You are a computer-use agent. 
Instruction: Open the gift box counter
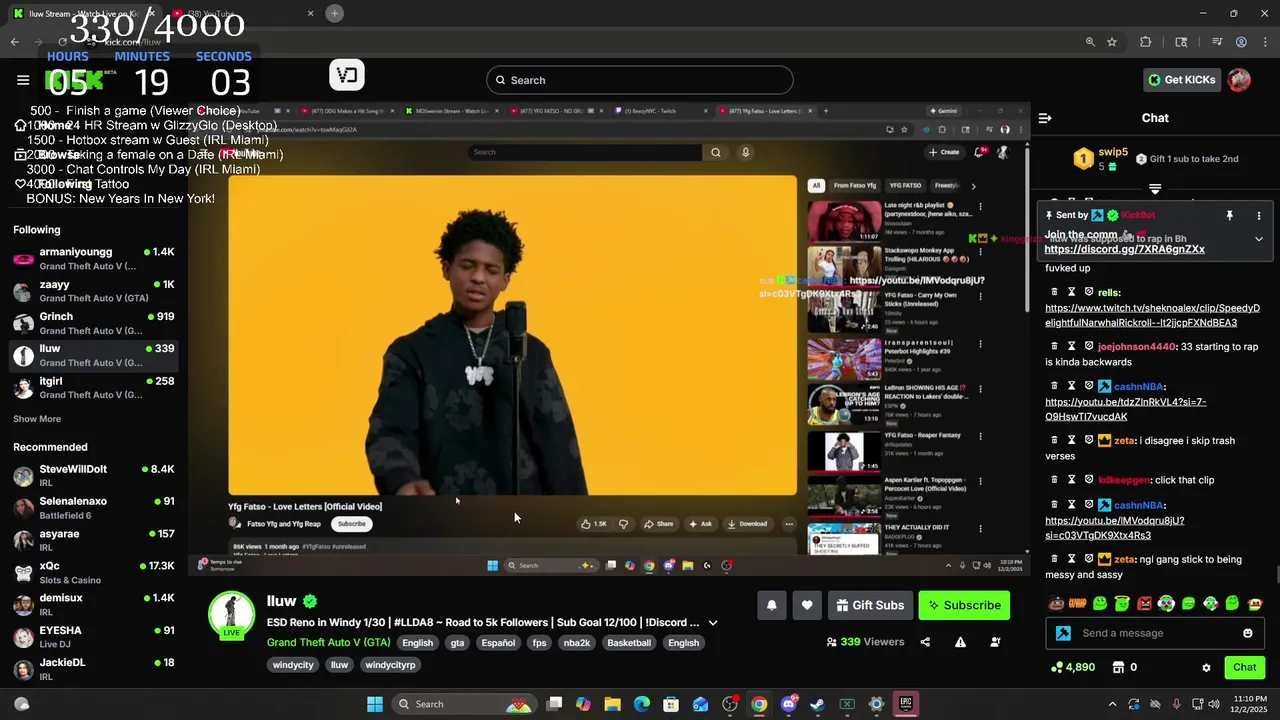point(1125,667)
